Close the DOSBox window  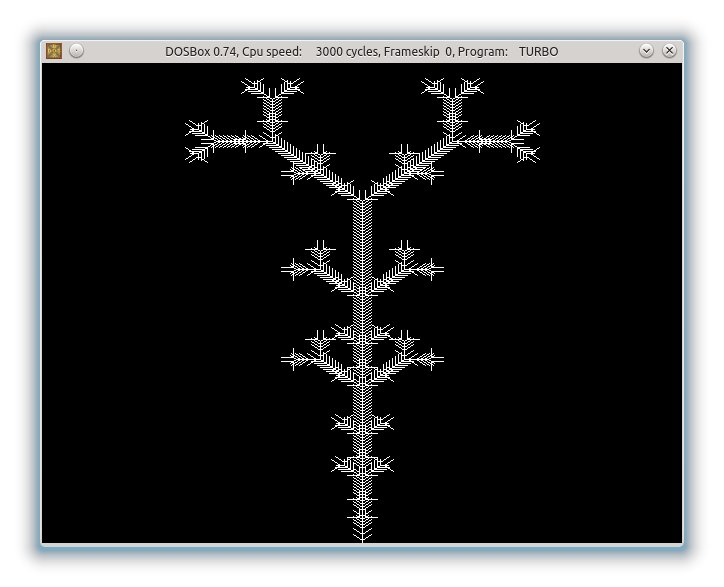click(x=669, y=51)
